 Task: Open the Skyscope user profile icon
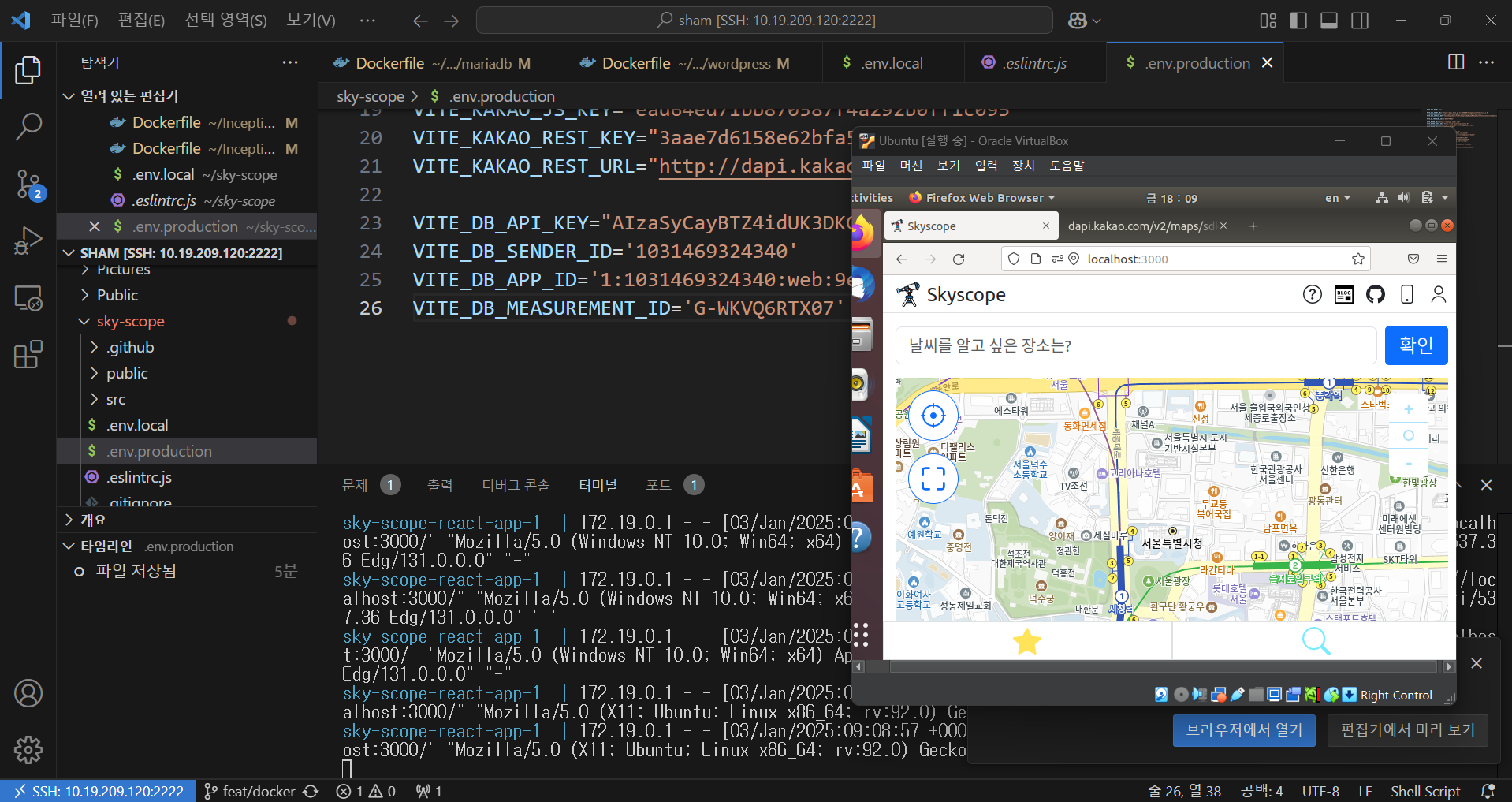click(x=1439, y=294)
